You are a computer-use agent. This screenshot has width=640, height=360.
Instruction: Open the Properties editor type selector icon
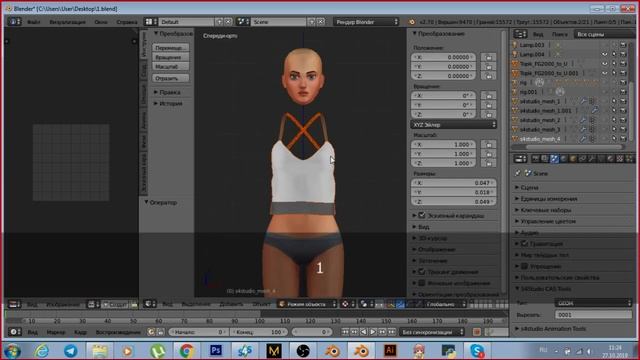click(x=520, y=159)
